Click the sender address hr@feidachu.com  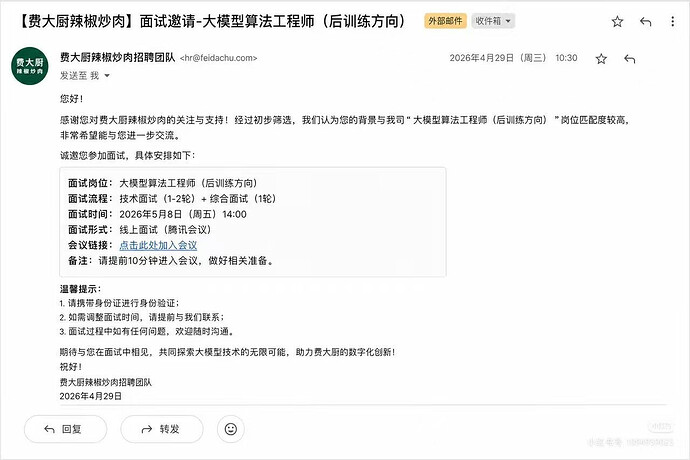pyautogui.click(x=219, y=58)
